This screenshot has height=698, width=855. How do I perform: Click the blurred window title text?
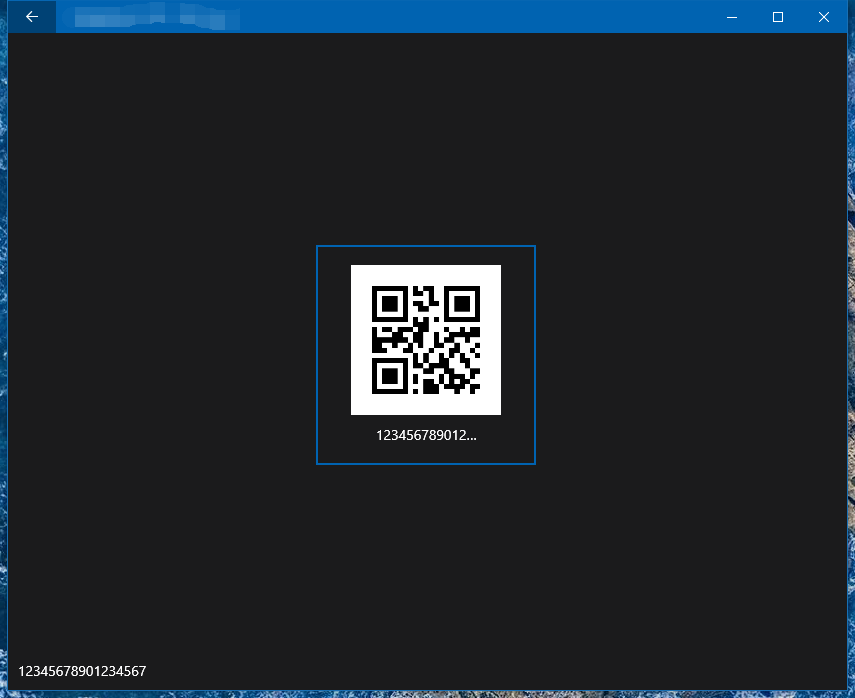[x=150, y=17]
